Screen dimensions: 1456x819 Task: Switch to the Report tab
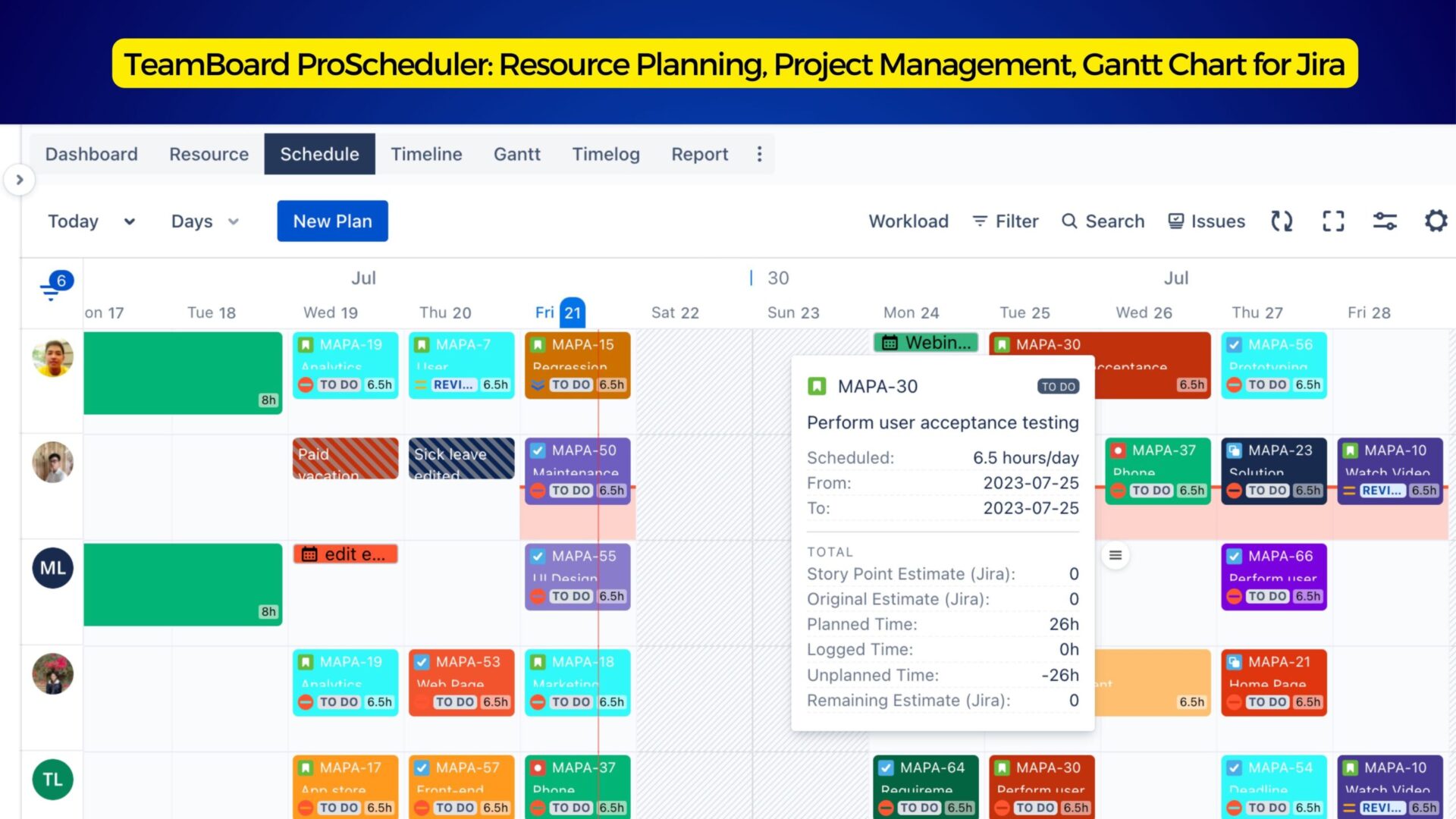(699, 154)
